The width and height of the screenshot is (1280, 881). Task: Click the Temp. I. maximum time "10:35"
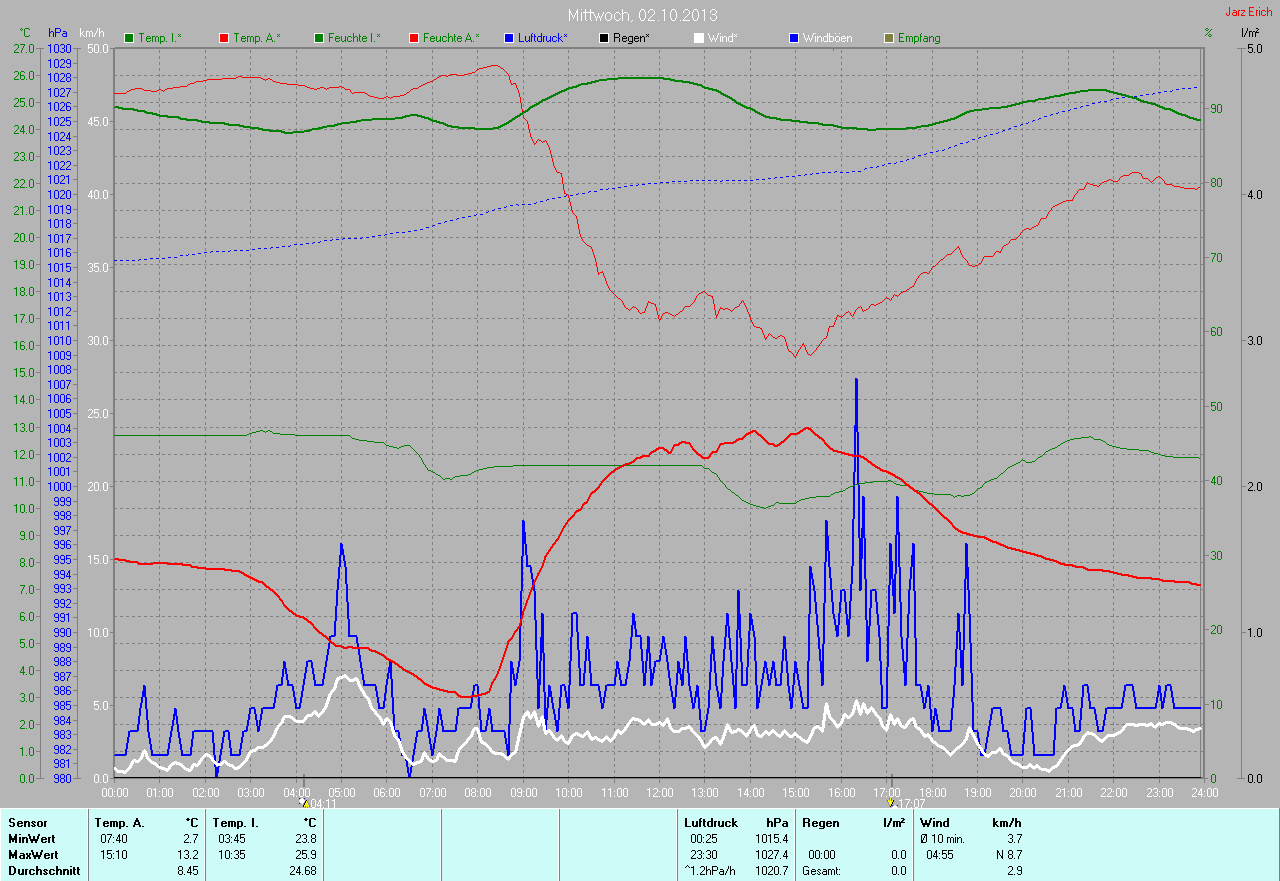pos(231,855)
